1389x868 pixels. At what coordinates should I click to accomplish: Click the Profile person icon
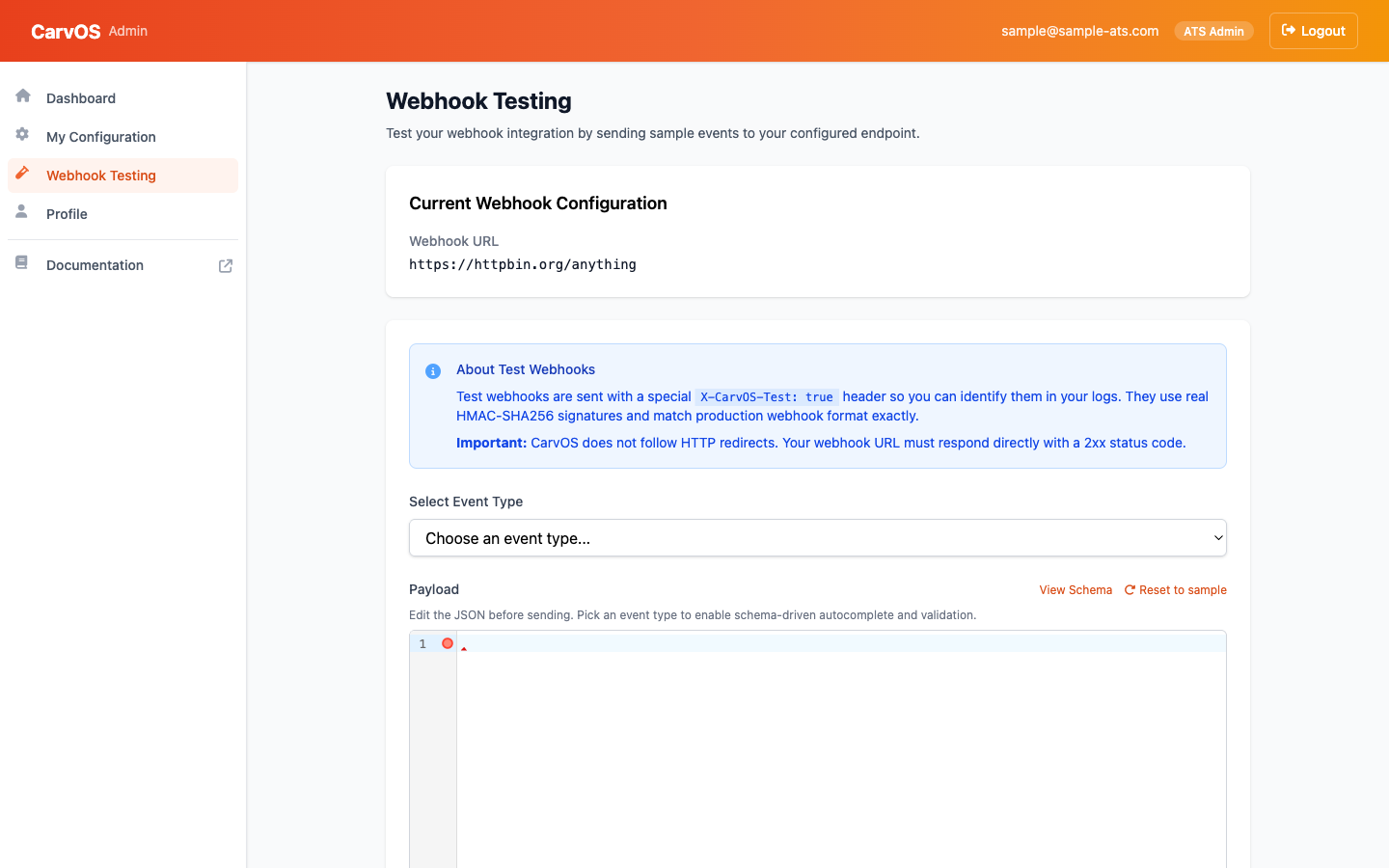coord(21,211)
